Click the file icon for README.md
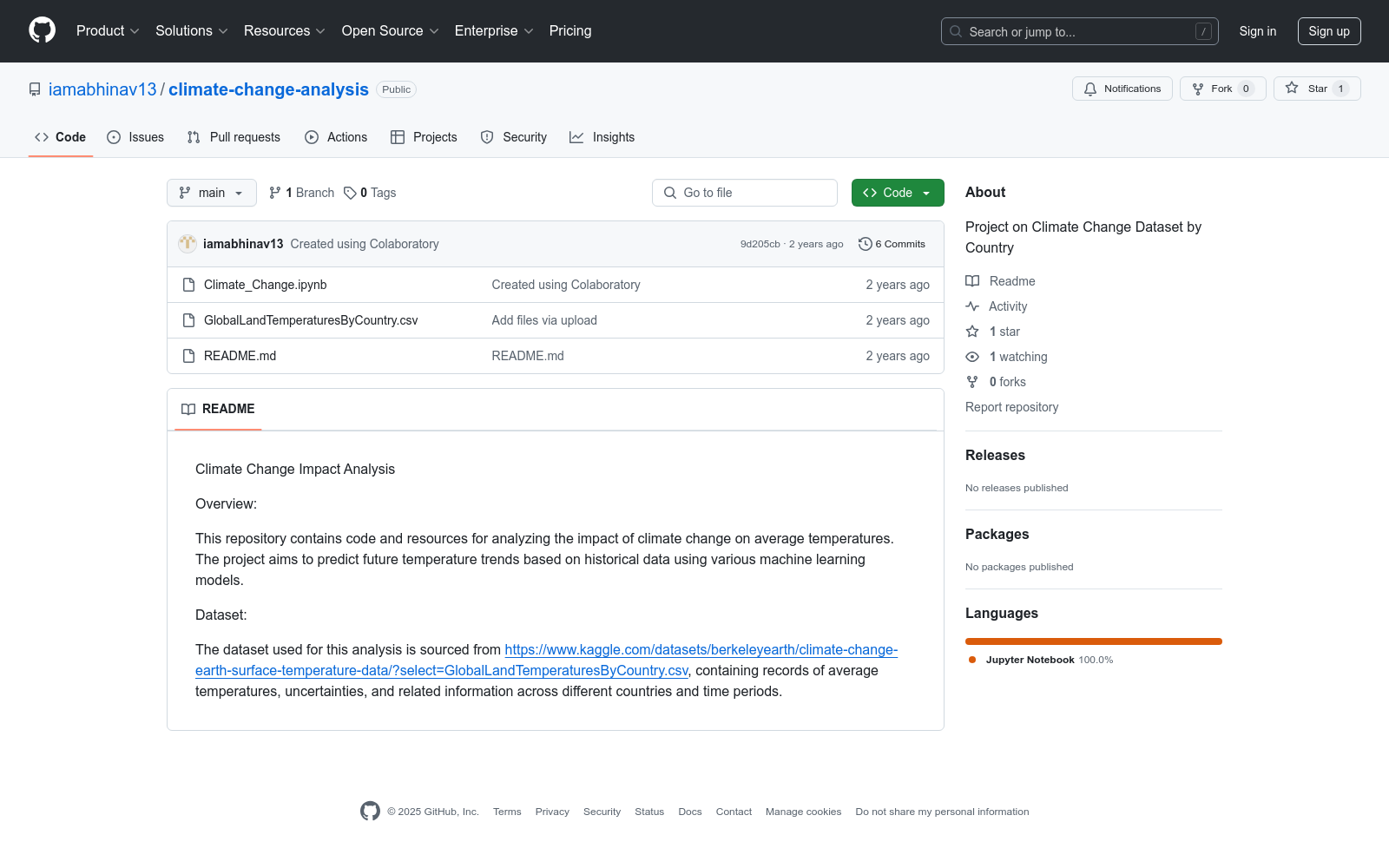 coord(188,356)
